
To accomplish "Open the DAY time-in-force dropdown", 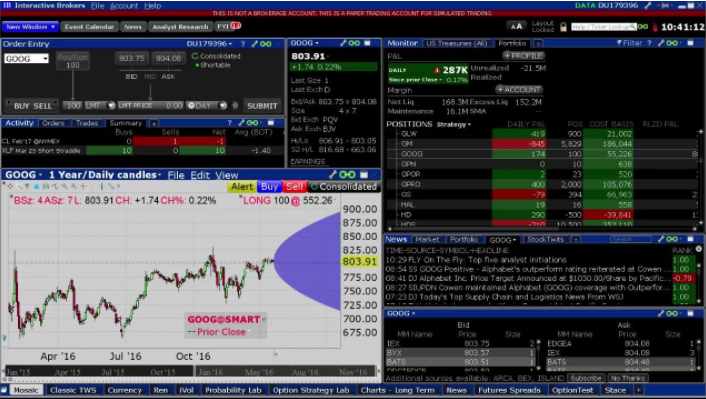I will (x=222, y=105).
